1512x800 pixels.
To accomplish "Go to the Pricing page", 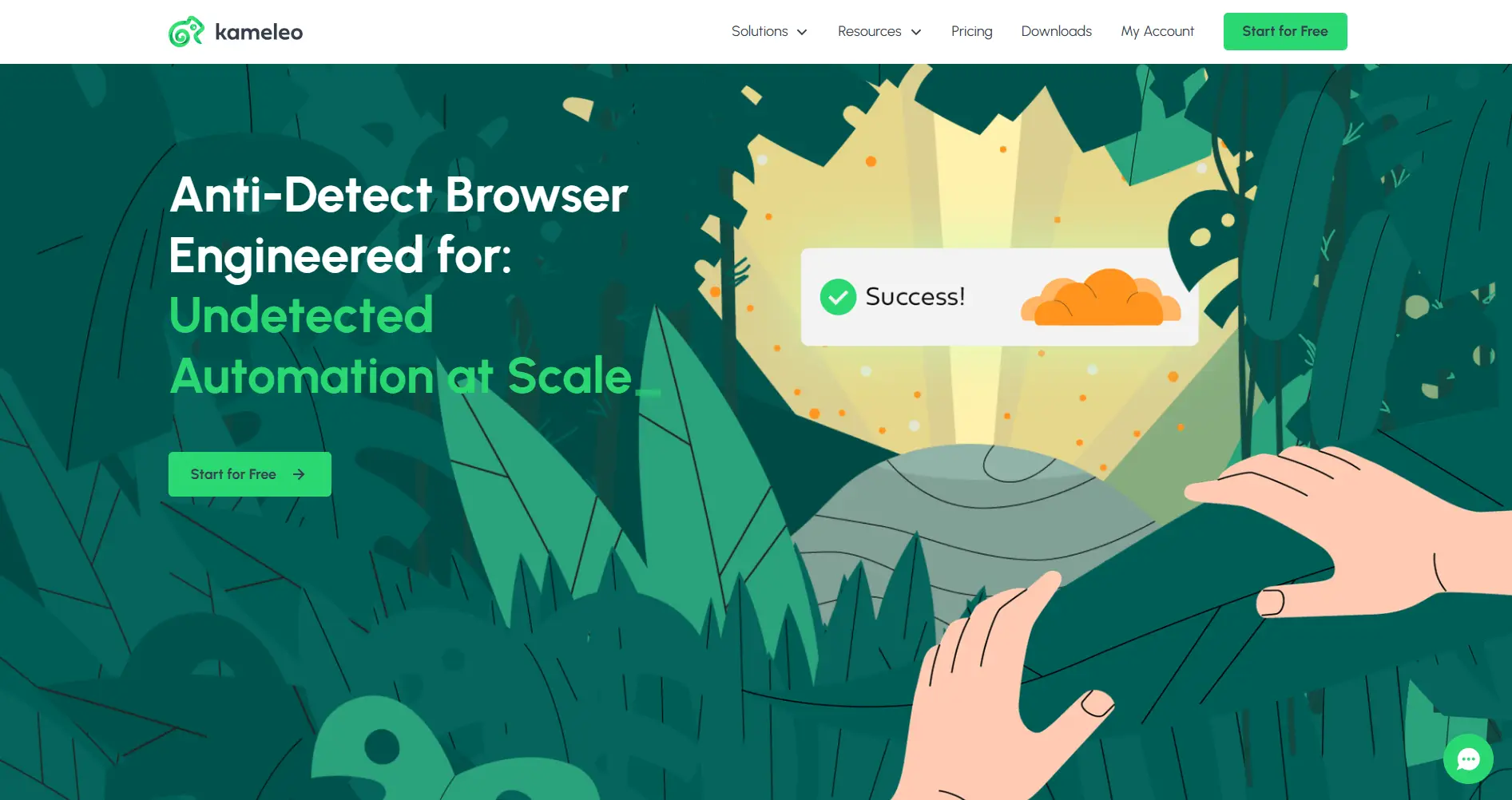I will (971, 31).
